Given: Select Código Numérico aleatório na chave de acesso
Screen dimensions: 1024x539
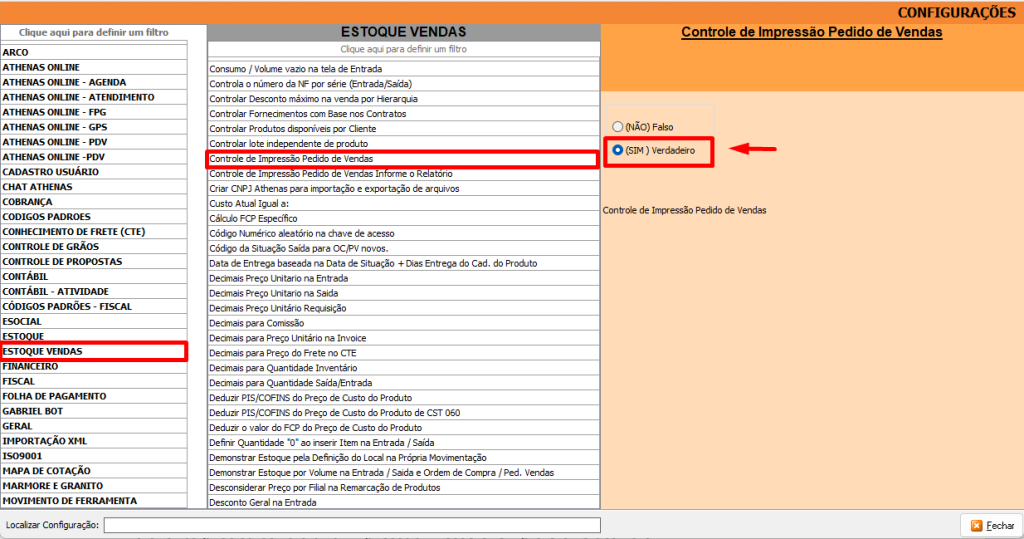Looking at the screenshot, I should coord(404,233).
